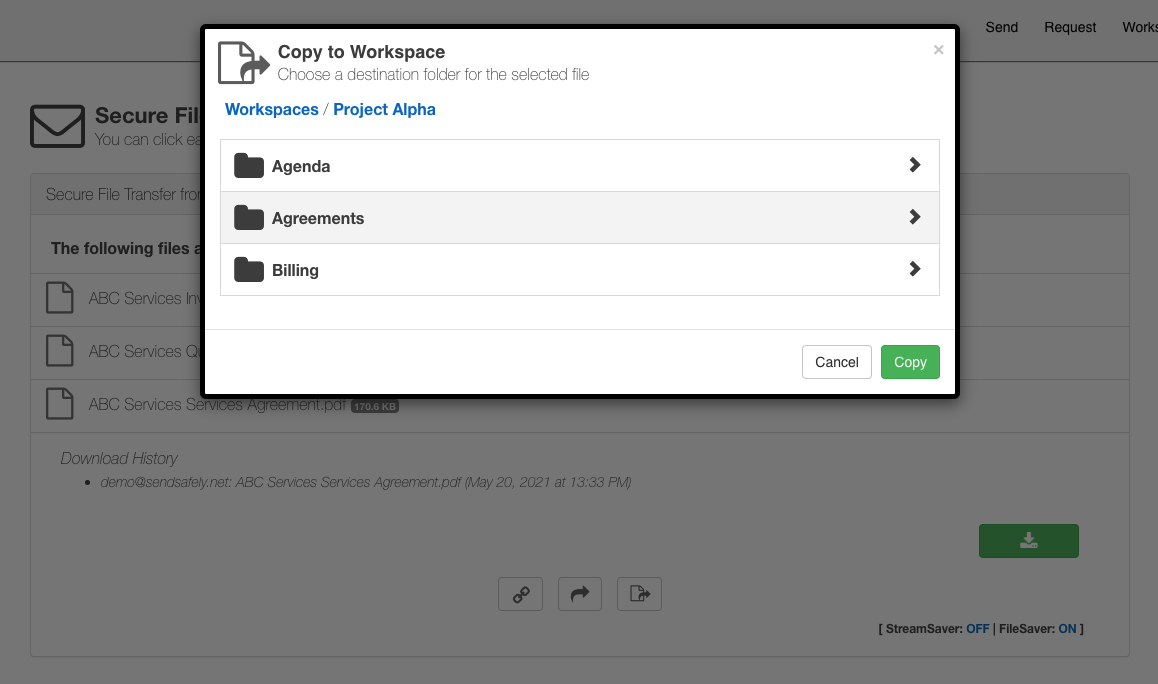Click the forward/resend arrow icon
1158x684 pixels.
click(580, 593)
